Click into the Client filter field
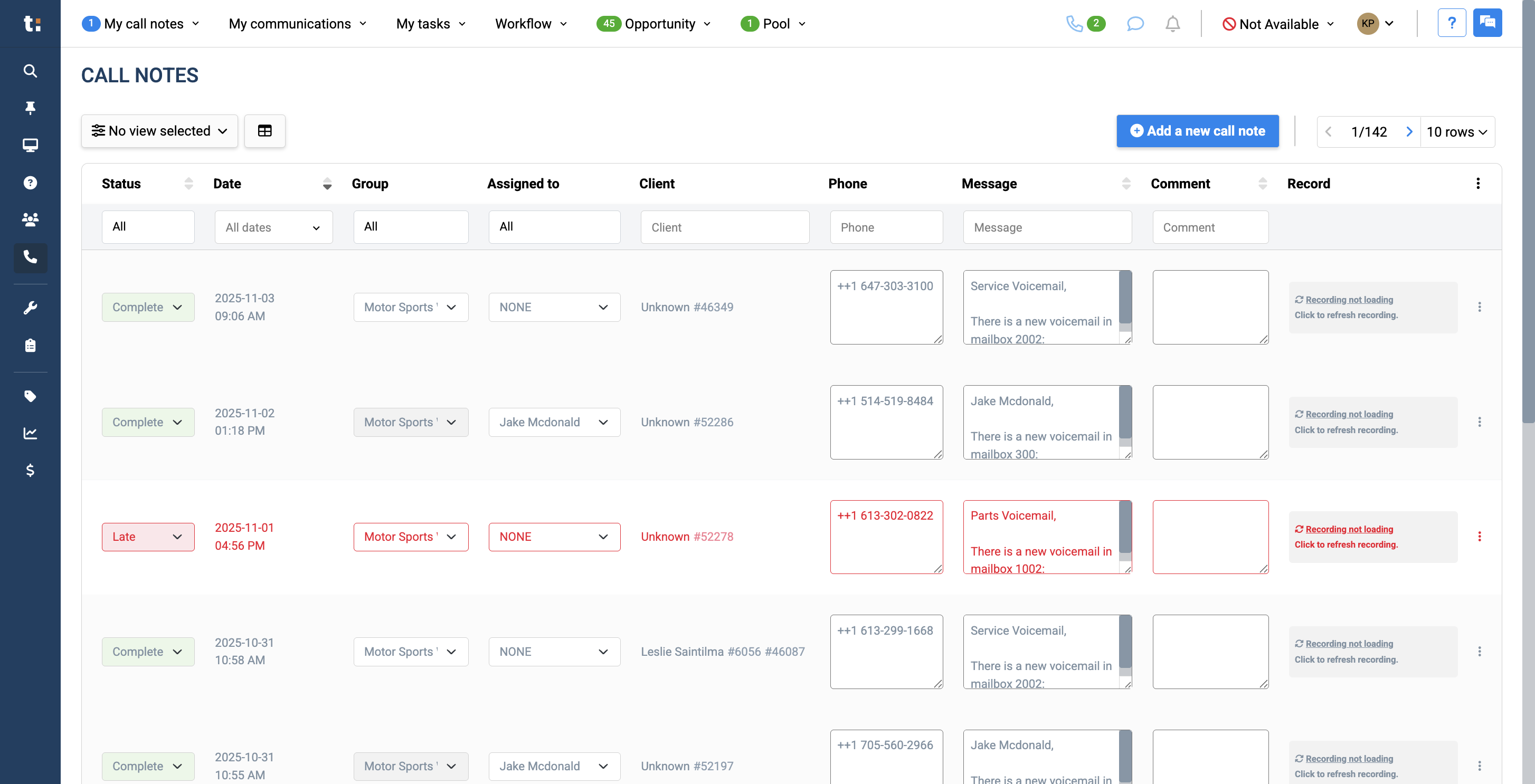1535x784 pixels. pos(725,227)
